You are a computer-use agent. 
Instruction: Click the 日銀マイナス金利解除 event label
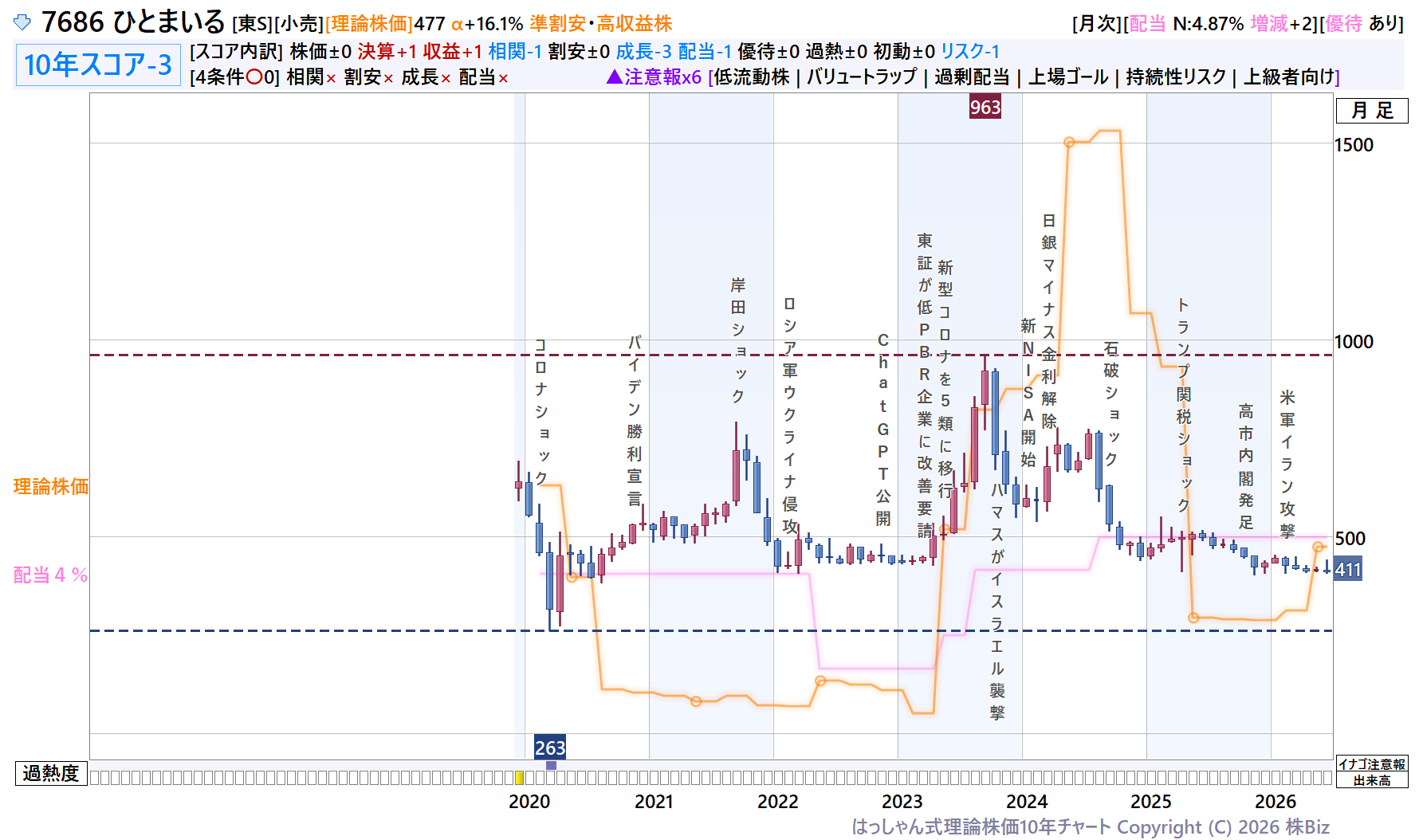point(1049,320)
